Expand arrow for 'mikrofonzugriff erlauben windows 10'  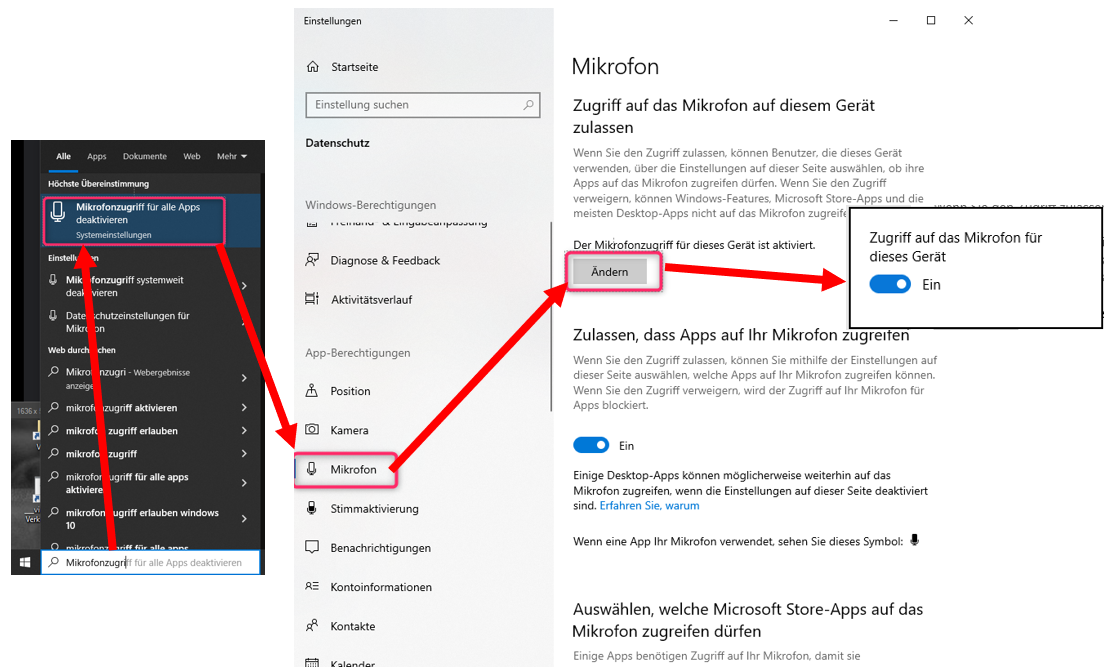point(244,519)
